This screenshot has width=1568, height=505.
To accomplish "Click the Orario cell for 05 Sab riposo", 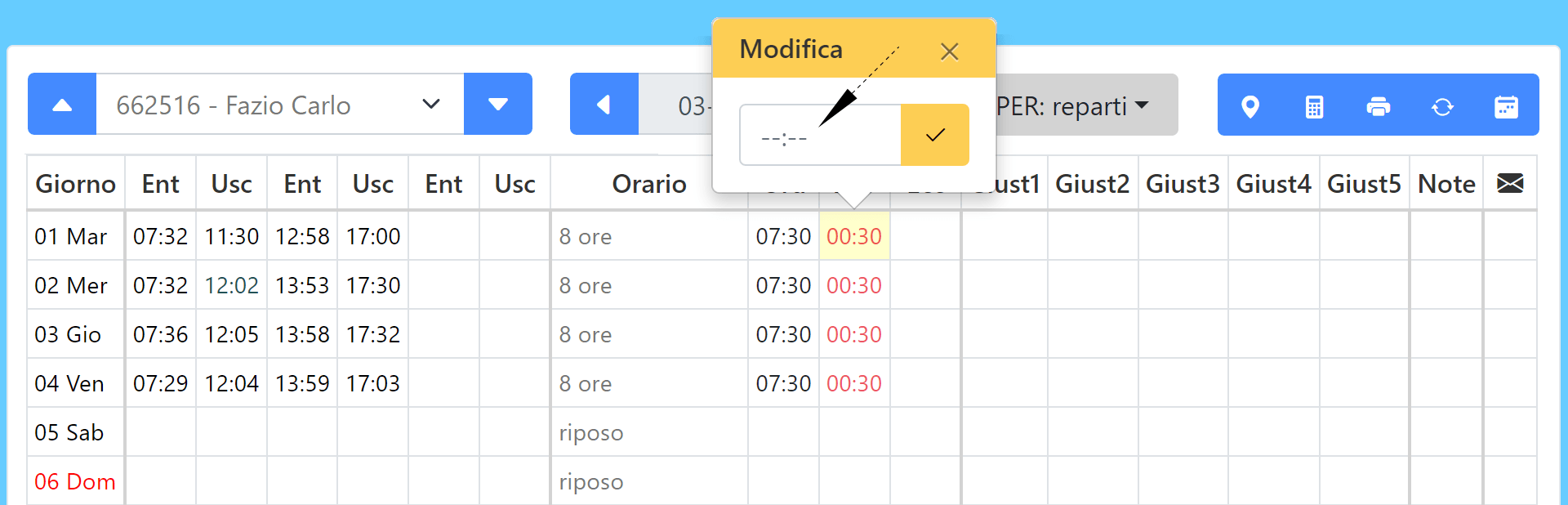I will tap(649, 432).
